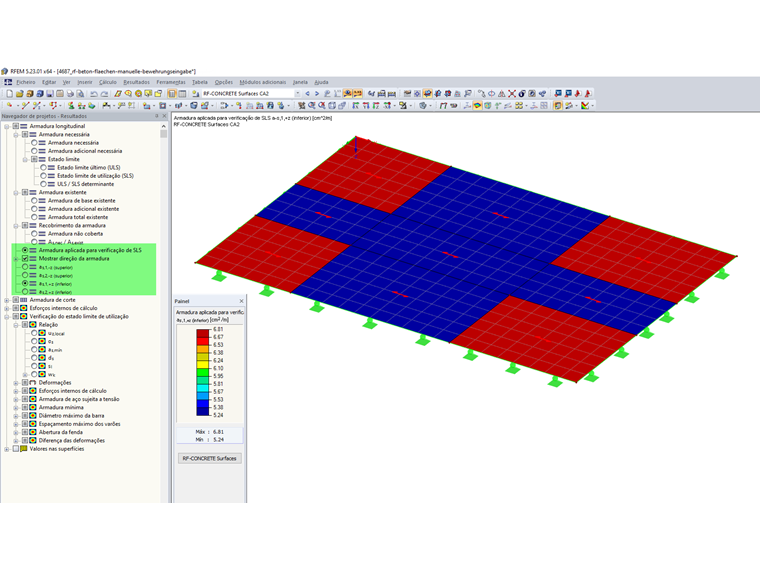Select Armadura total existente radio
Image resolution: width=760 pixels, height=570 pixels.
point(34,217)
